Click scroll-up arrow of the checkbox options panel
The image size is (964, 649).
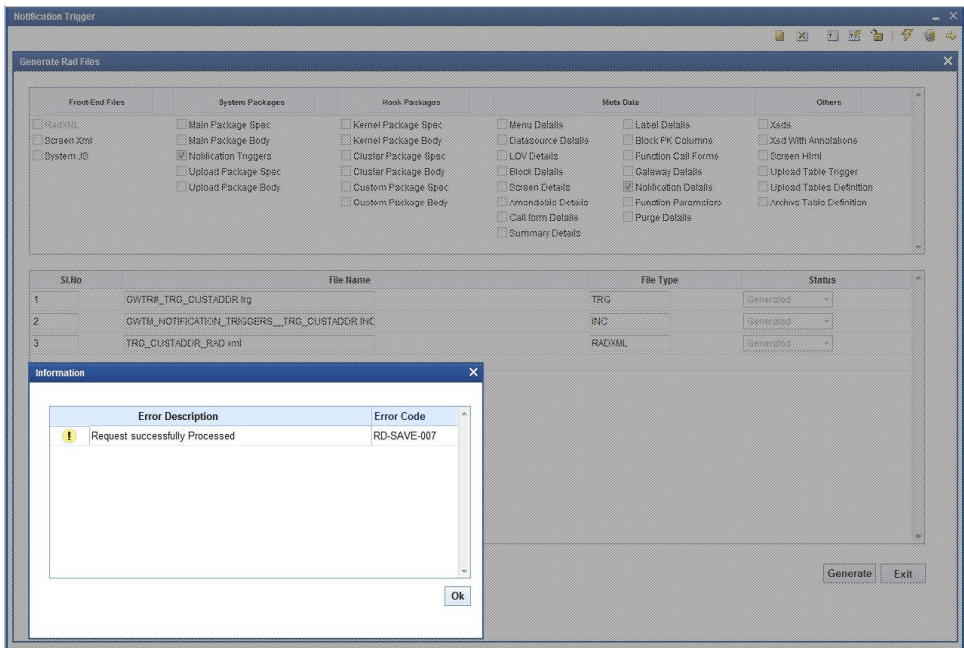click(918, 95)
